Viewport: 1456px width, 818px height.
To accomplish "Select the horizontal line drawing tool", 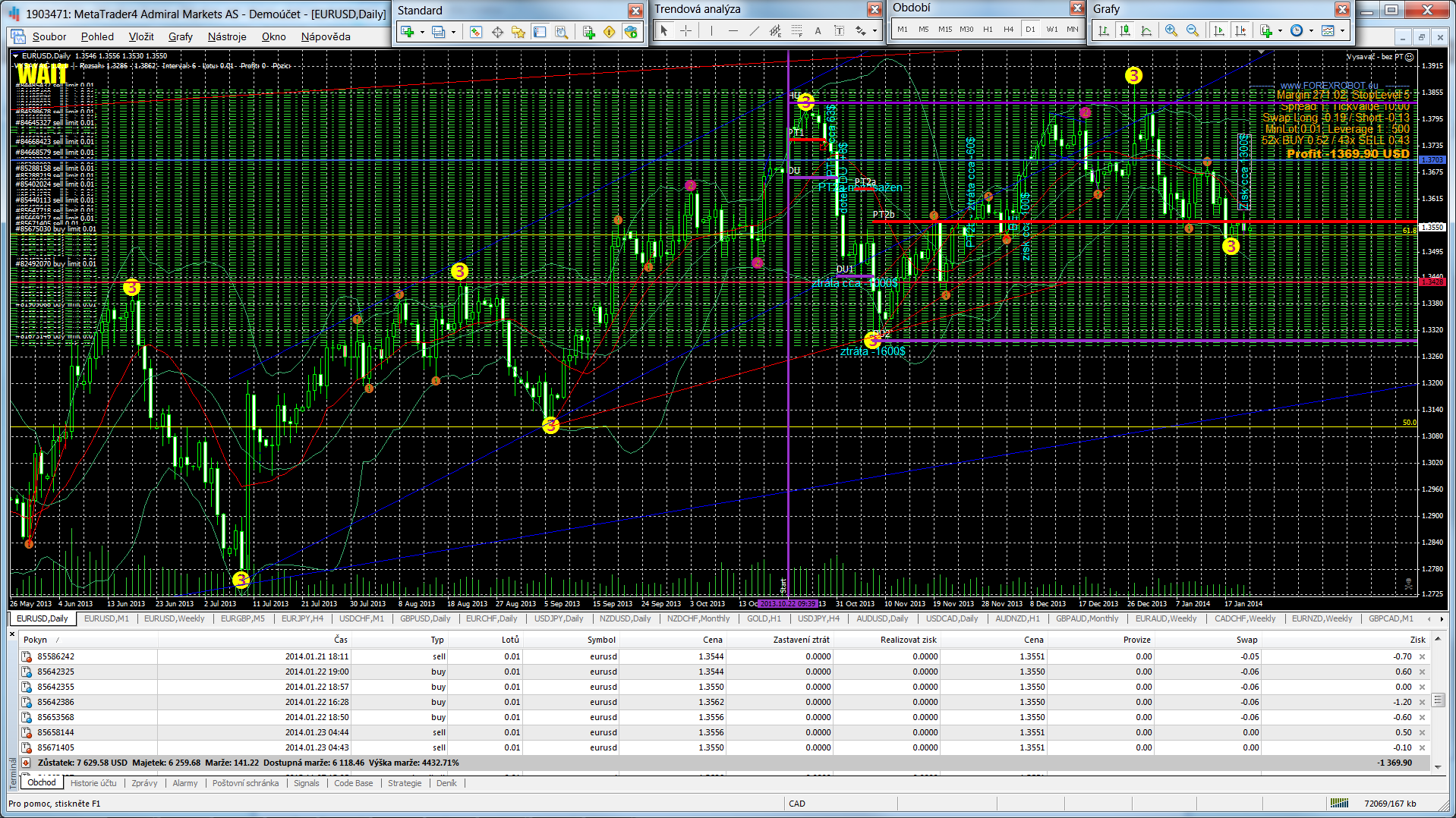I will [733, 30].
